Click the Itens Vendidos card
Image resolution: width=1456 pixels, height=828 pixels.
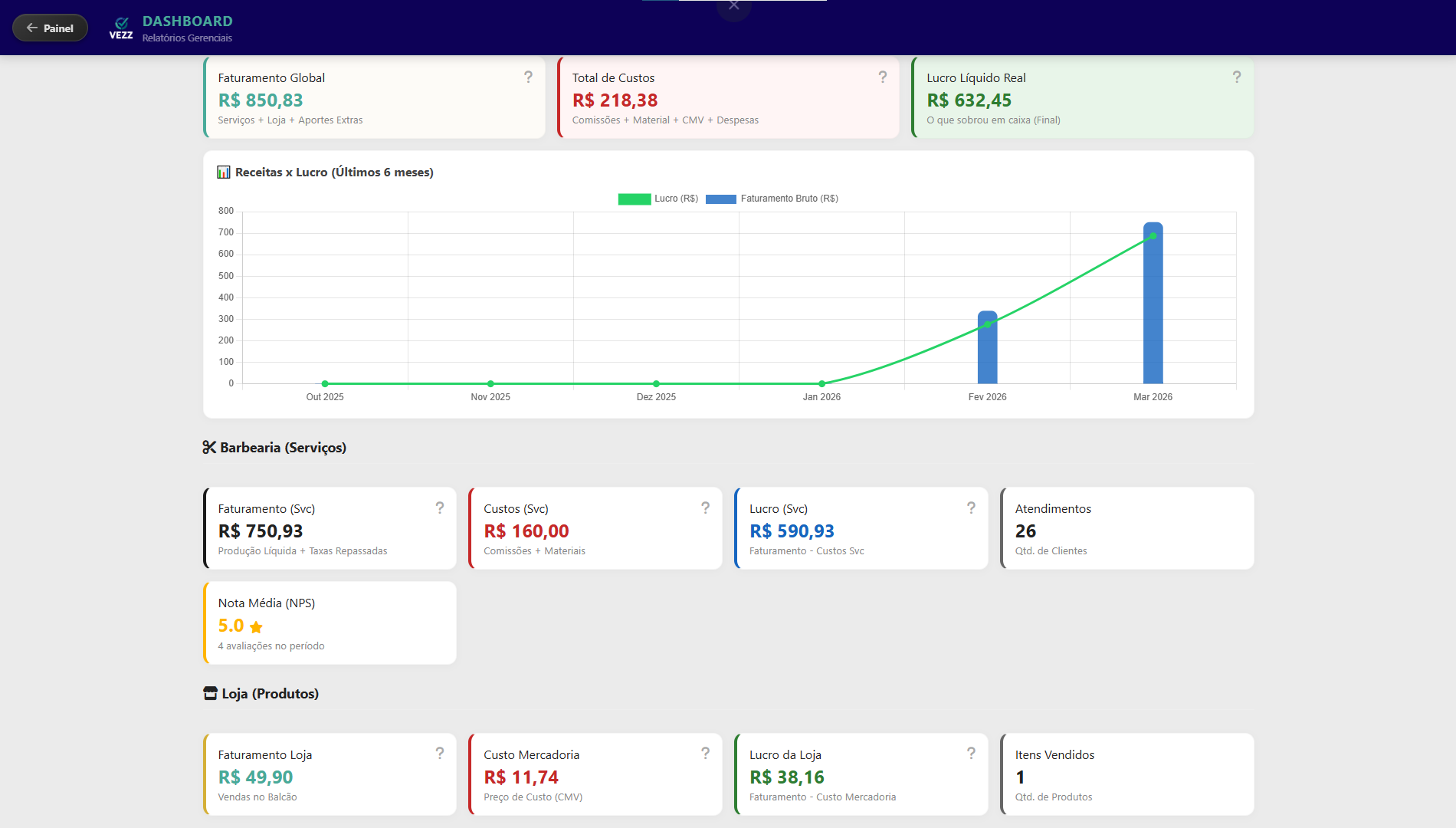coord(1126,774)
